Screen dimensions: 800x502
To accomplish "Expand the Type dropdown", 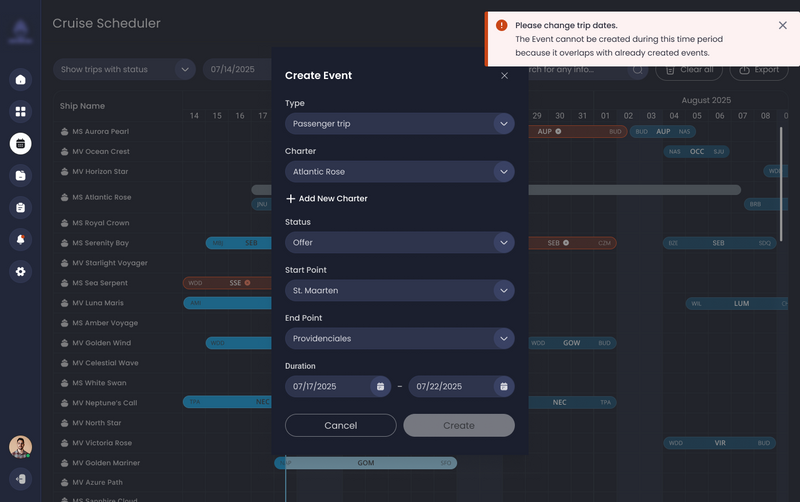I will click(x=399, y=124).
